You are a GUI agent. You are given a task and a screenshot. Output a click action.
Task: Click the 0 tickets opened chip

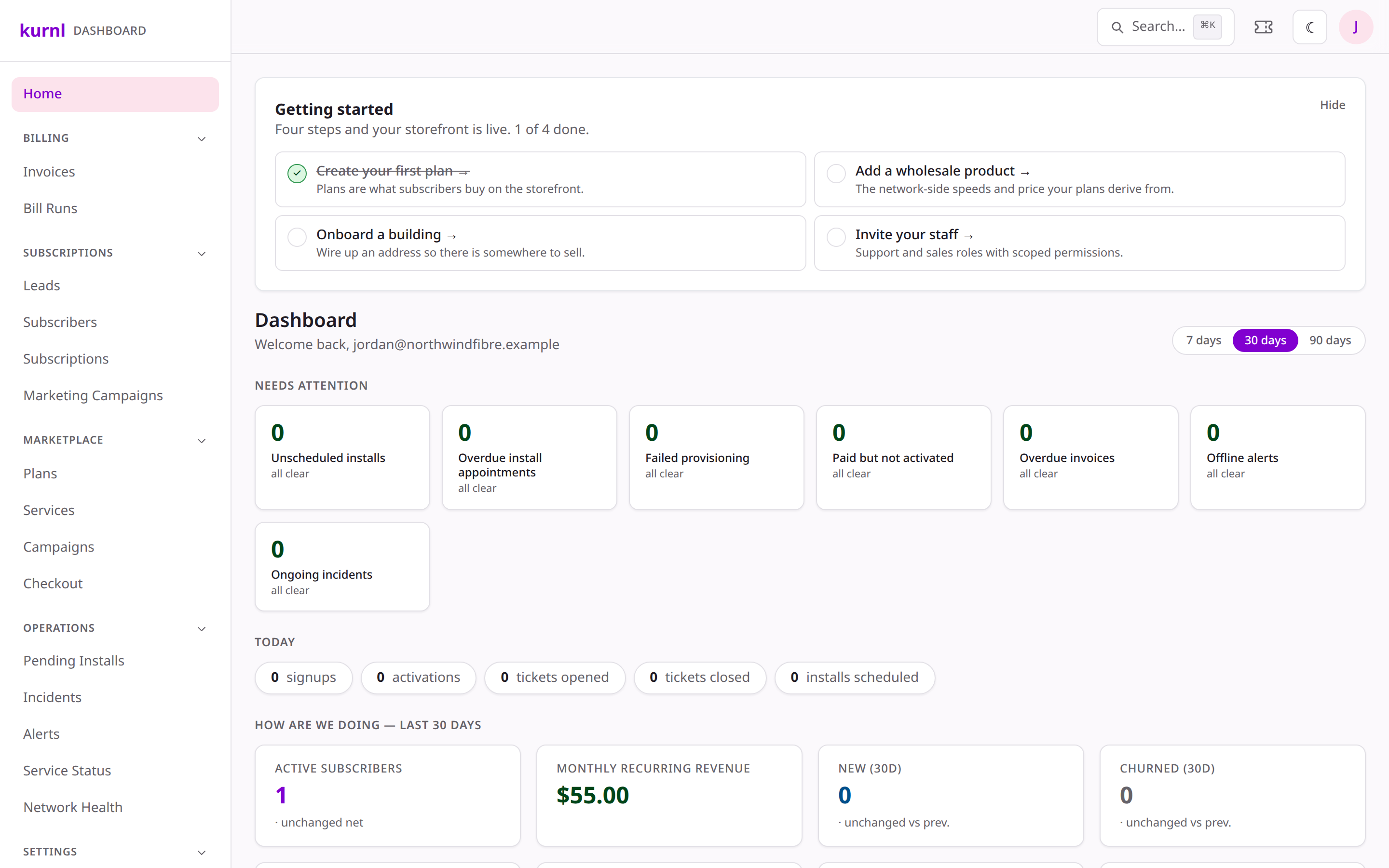[x=555, y=678]
